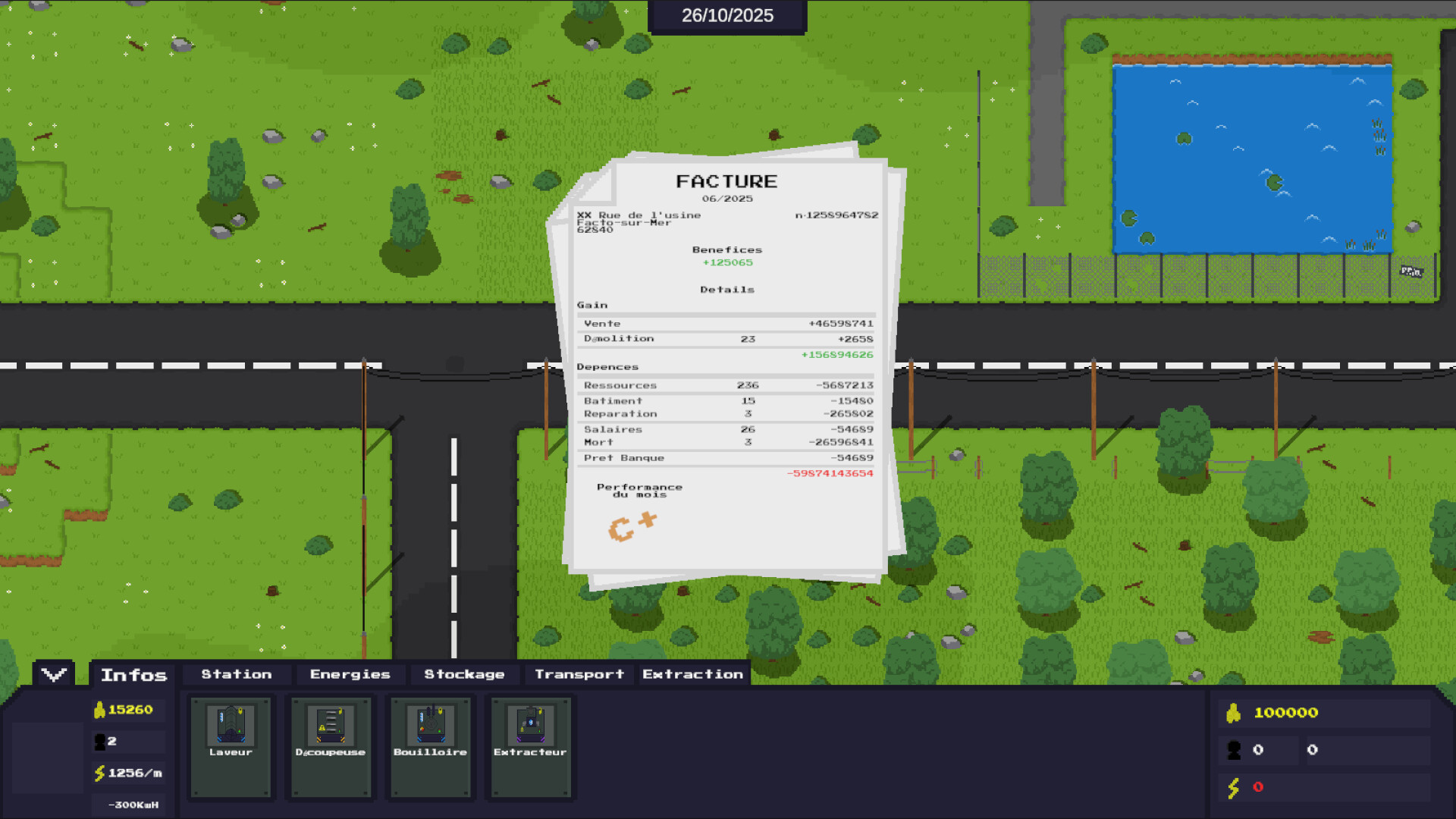1456x819 pixels.
Task: Click the lightning icon showing 1256/m
Action: pyautogui.click(x=100, y=773)
